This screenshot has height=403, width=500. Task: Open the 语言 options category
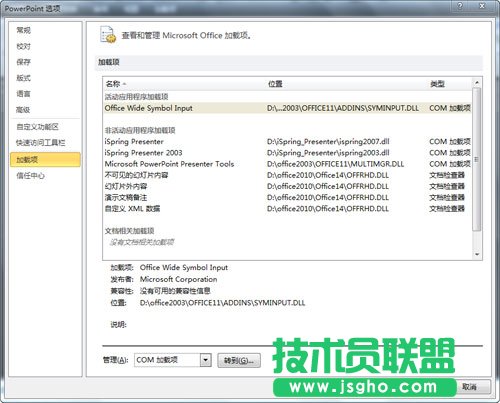click(x=23, y=94)
